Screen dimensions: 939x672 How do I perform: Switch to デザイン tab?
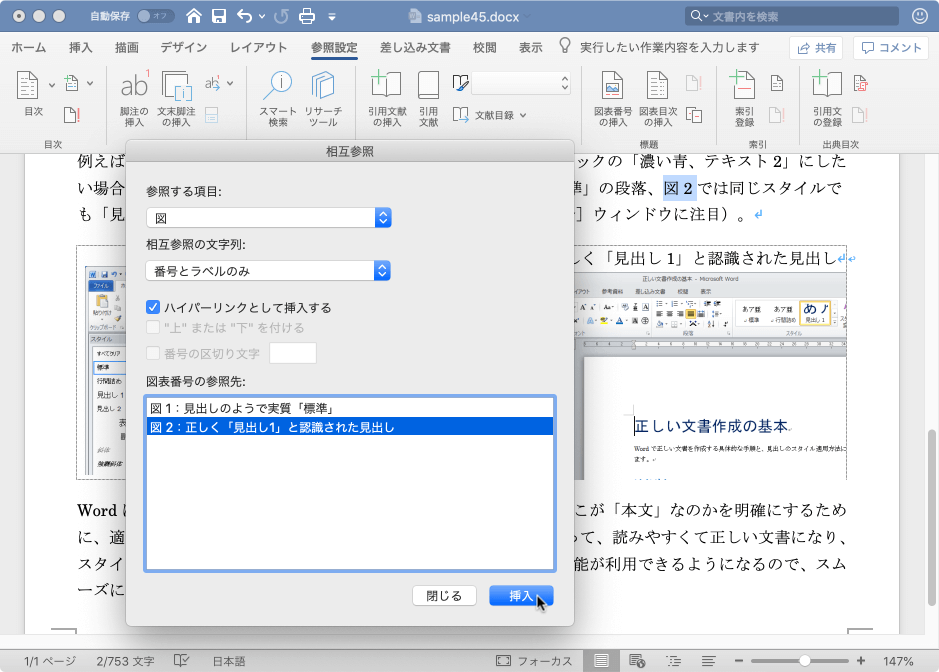[x=183, y=47]
